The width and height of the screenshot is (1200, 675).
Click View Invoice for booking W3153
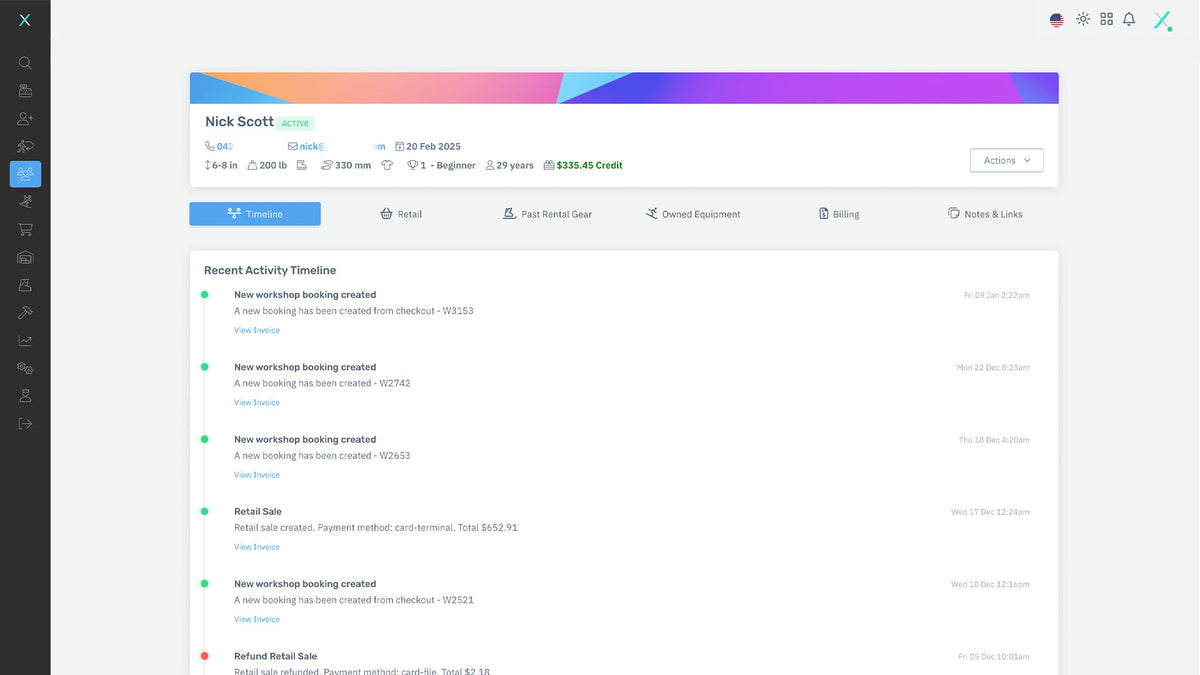point(257,330)
